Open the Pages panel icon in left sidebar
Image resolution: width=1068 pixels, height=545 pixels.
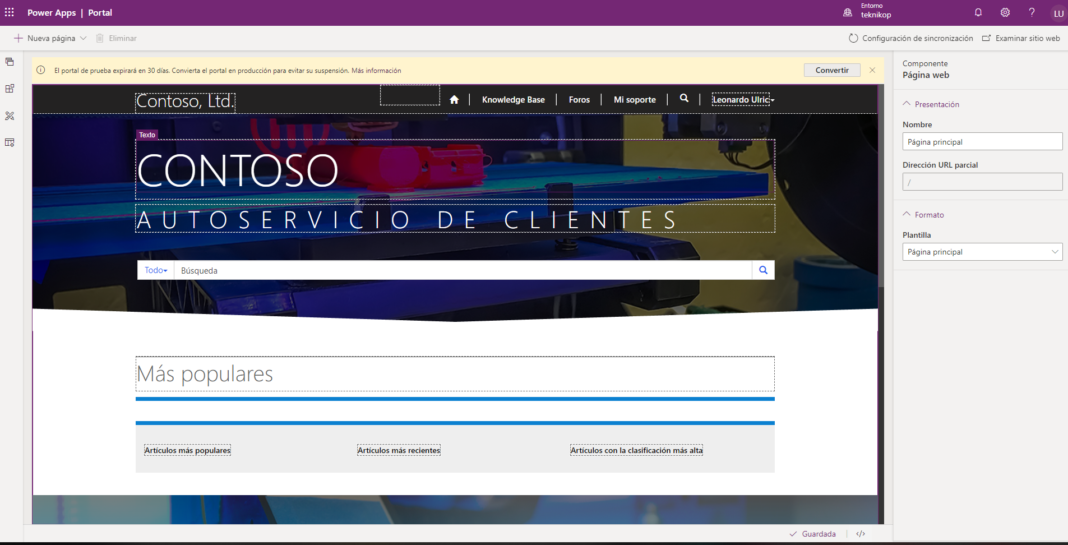click(x=10, y=62)
